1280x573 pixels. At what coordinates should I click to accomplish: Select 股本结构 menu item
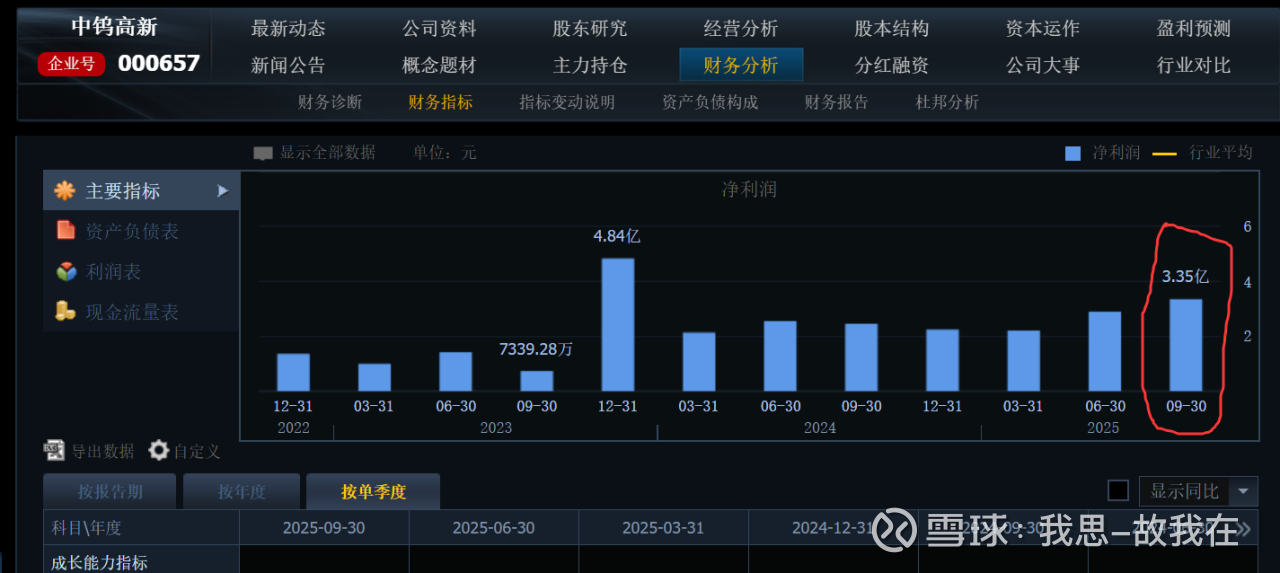coord(892,29)
